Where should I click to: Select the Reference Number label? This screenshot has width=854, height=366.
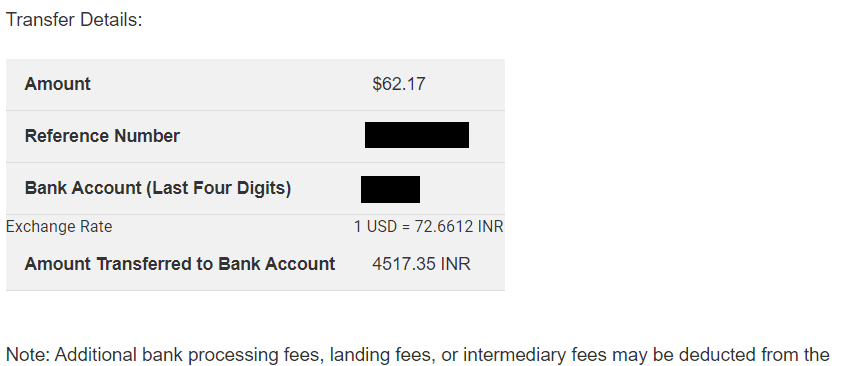[102, 136]
